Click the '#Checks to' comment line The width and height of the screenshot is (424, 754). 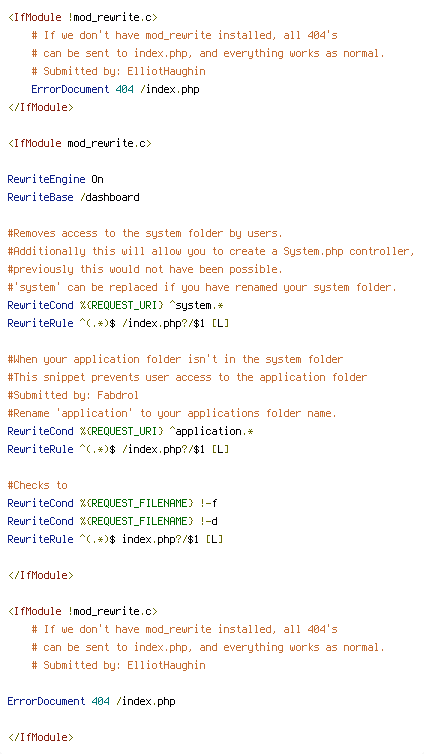pos(37,485)
